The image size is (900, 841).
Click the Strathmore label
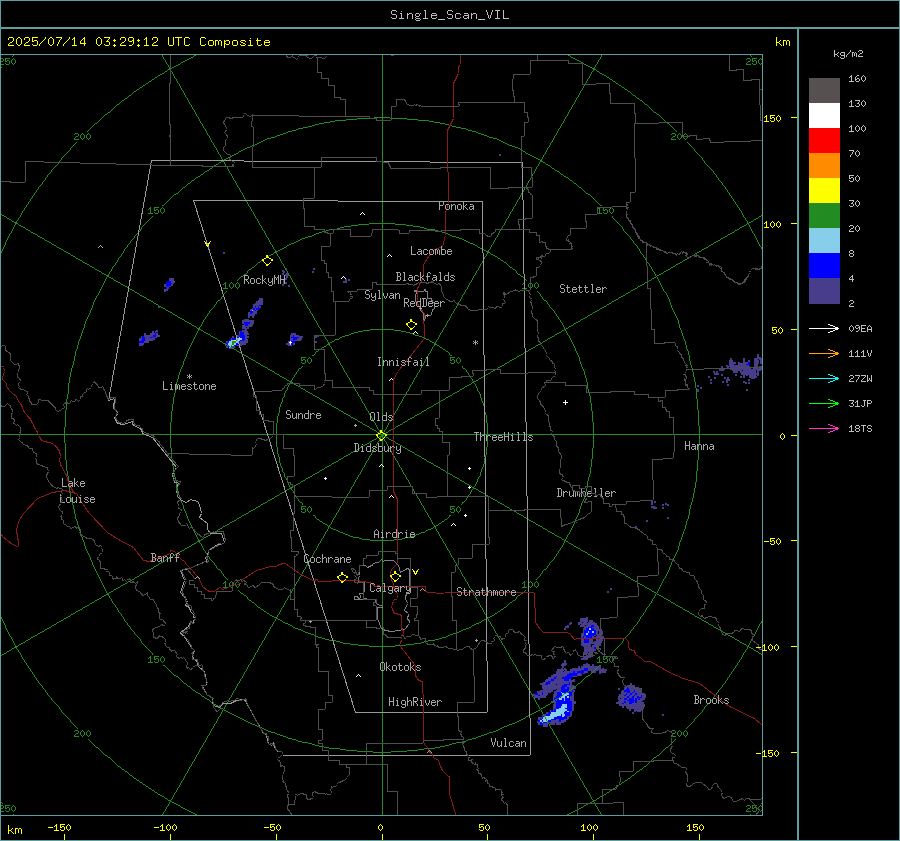486,592
